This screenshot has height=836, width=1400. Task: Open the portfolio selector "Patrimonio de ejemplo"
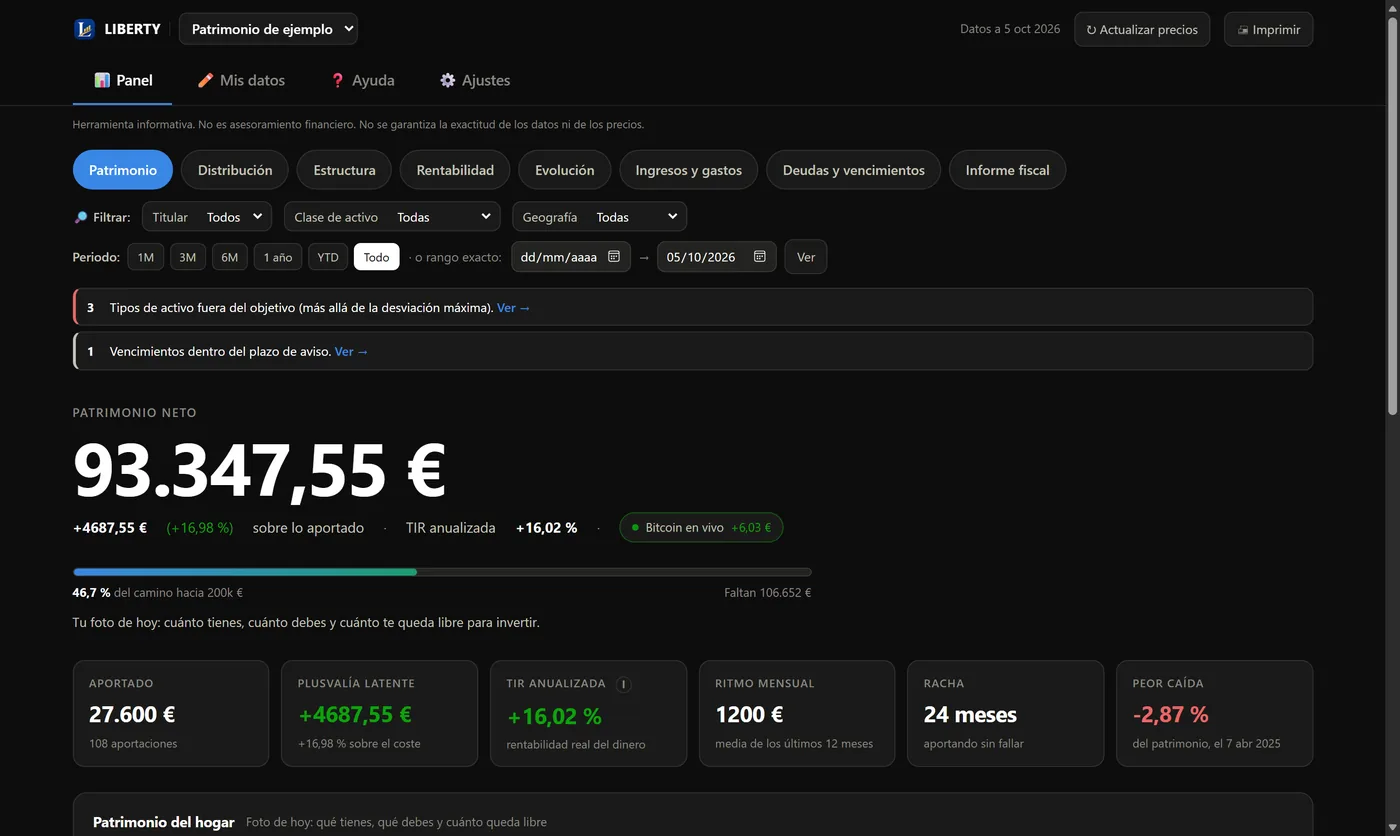tap(268, 29)
